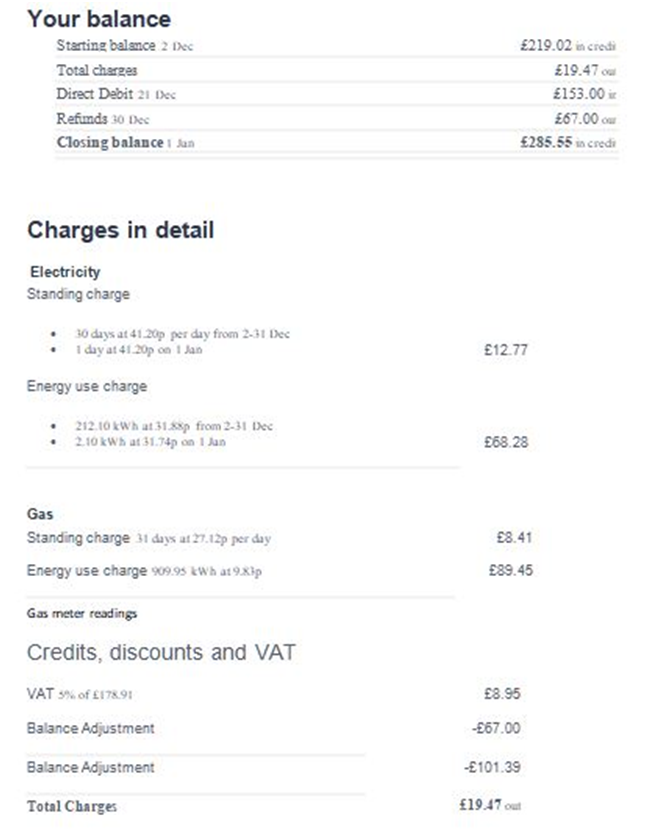The image size is (646, 840).
Task: Click the electricity Standing charge label
Action: [x=78, y=294]
